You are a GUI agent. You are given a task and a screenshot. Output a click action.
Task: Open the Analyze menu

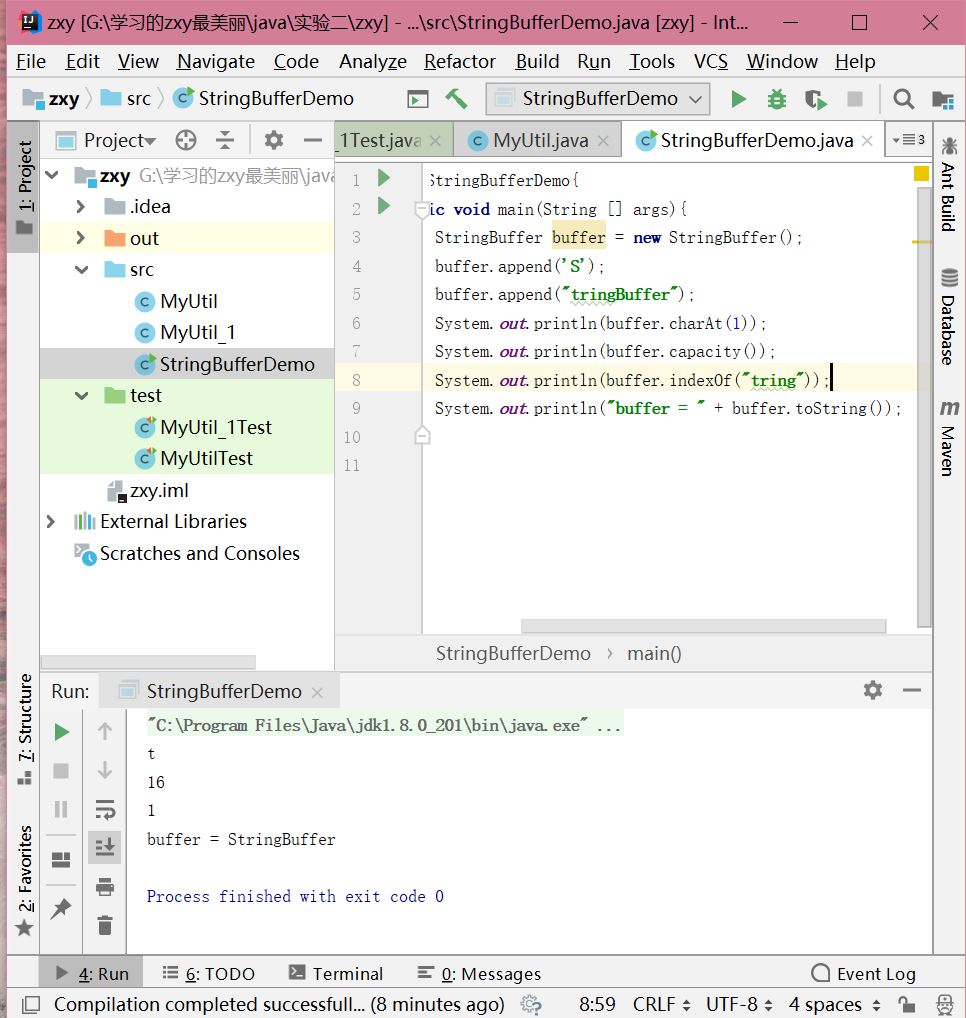(x=373, y=62)
